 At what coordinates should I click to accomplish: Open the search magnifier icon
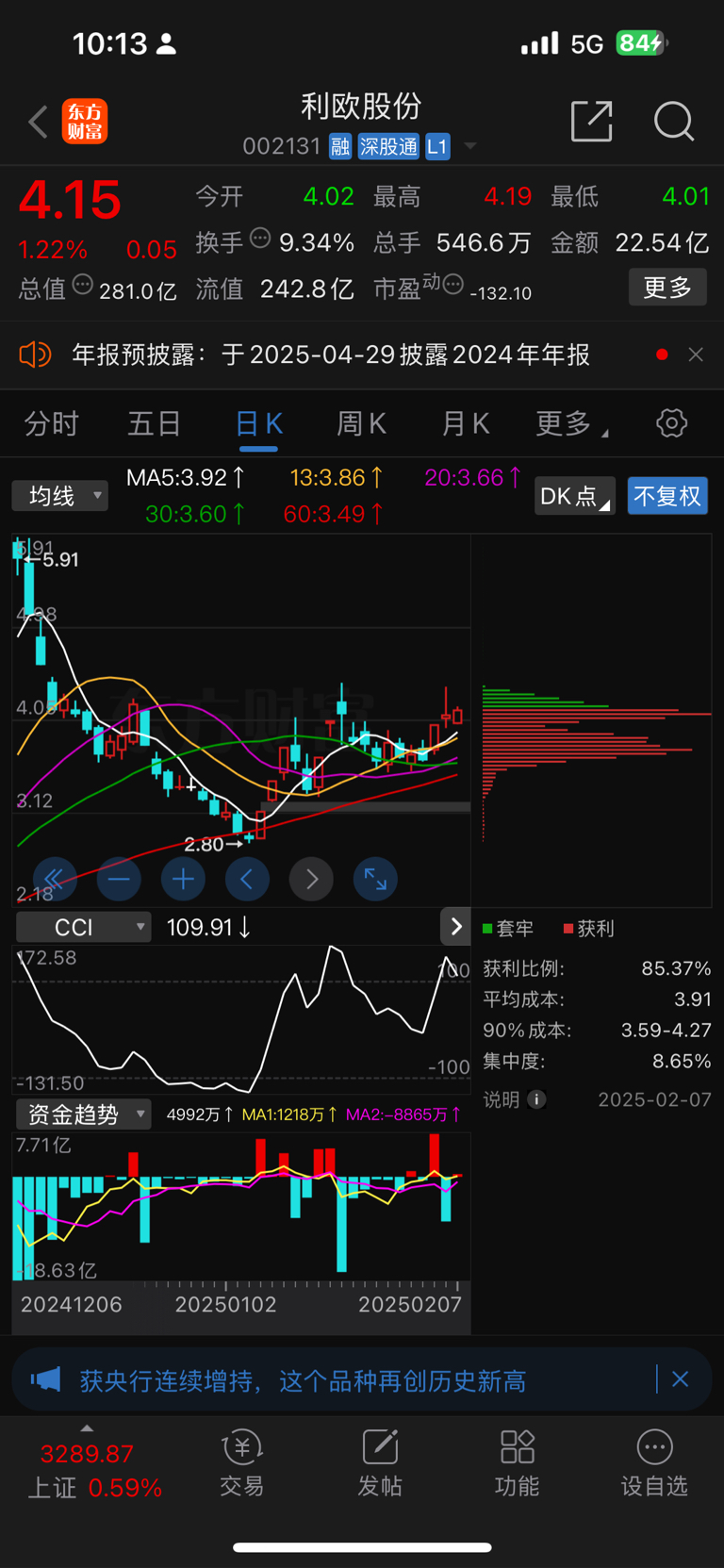673,122
